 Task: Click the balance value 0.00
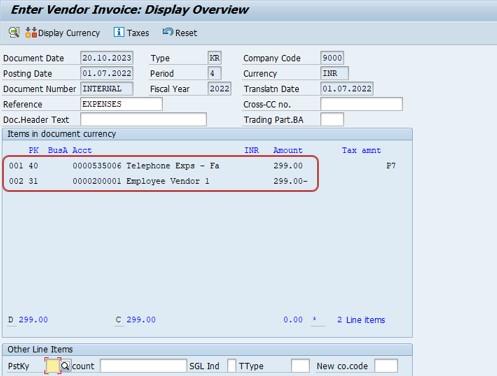click(293, 320)
